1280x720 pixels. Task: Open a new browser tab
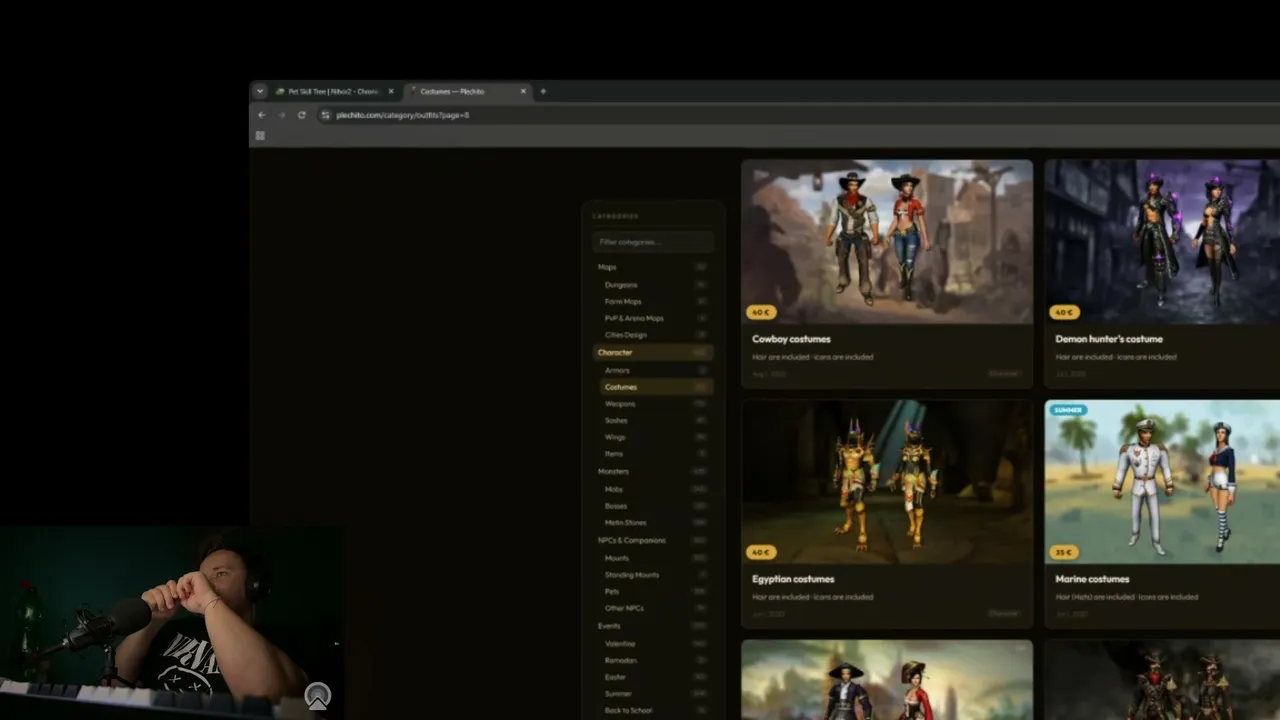543,91
